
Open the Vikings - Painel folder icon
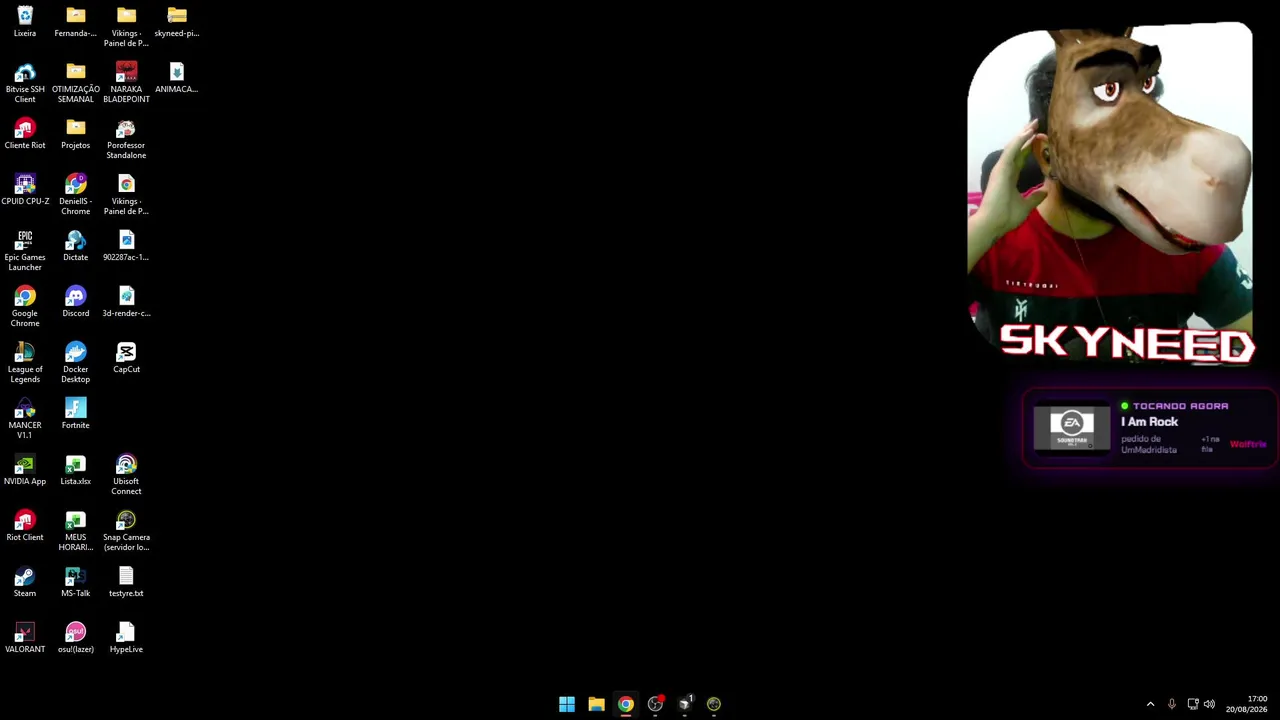pyautogui.click(x=126, y=27)
